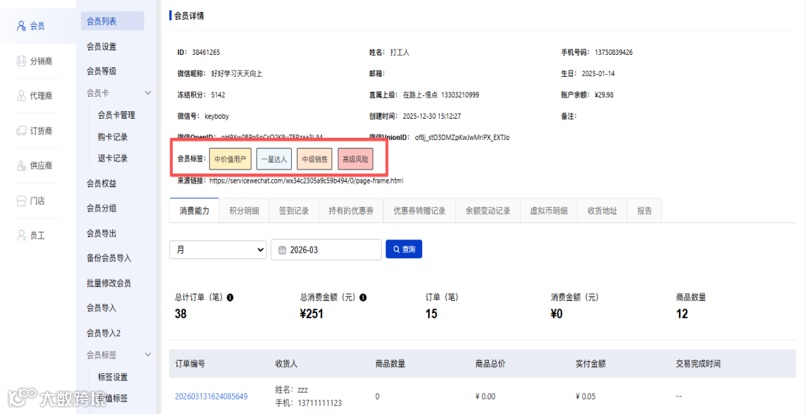Screen dimensions: 806x414
Task: Open 会员分组 menu item
Action: point(101,208)
